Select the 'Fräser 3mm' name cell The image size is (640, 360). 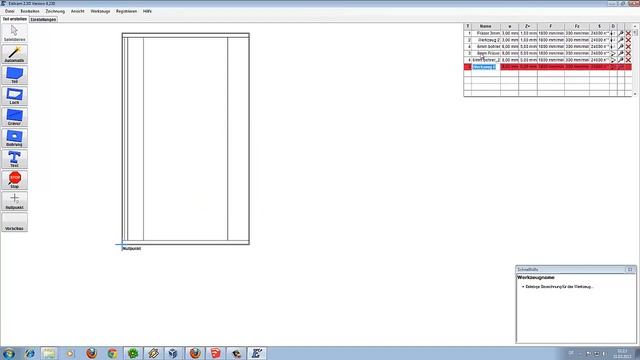pos(486,33)
